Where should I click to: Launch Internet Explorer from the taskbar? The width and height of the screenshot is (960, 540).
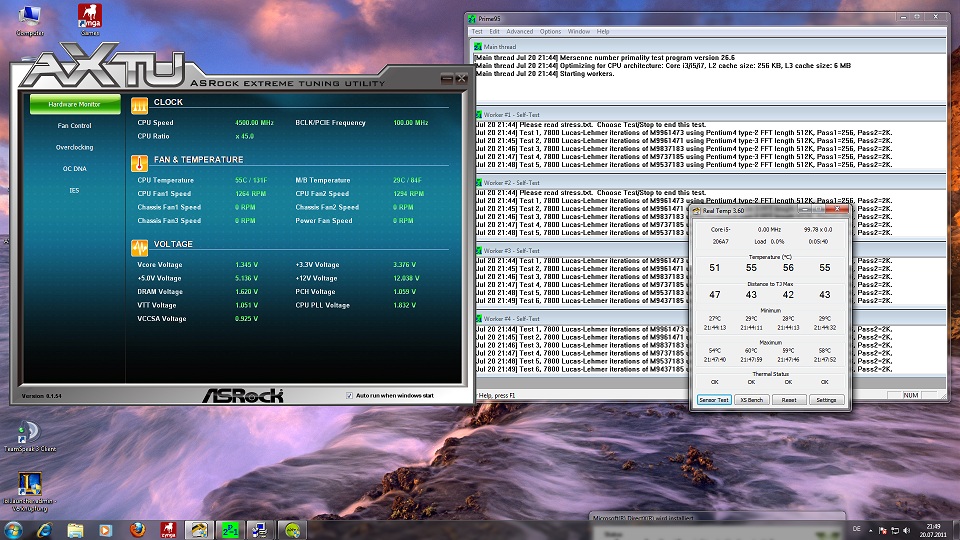coord(44,530)
